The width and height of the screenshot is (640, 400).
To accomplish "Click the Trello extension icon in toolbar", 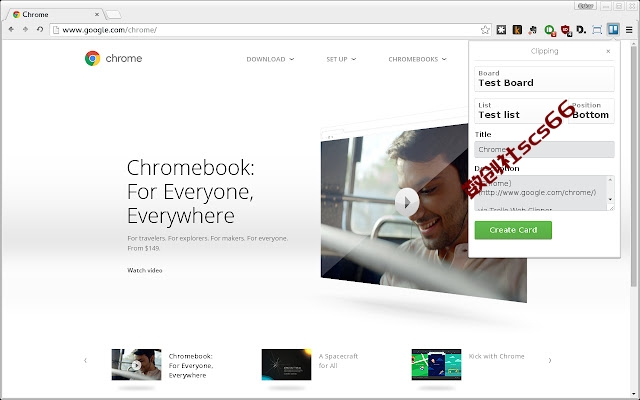I will coord(613,29).
